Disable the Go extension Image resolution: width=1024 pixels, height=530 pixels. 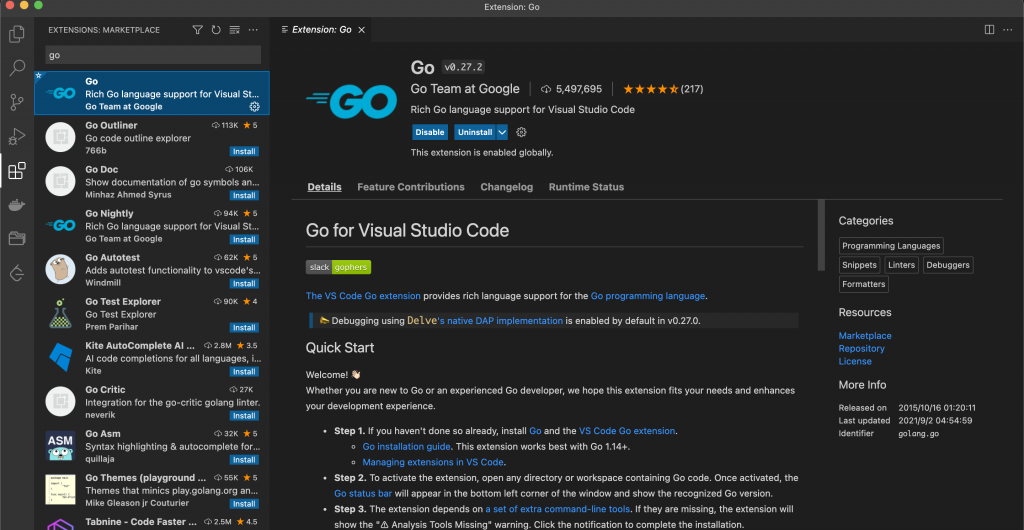point(430,132)
